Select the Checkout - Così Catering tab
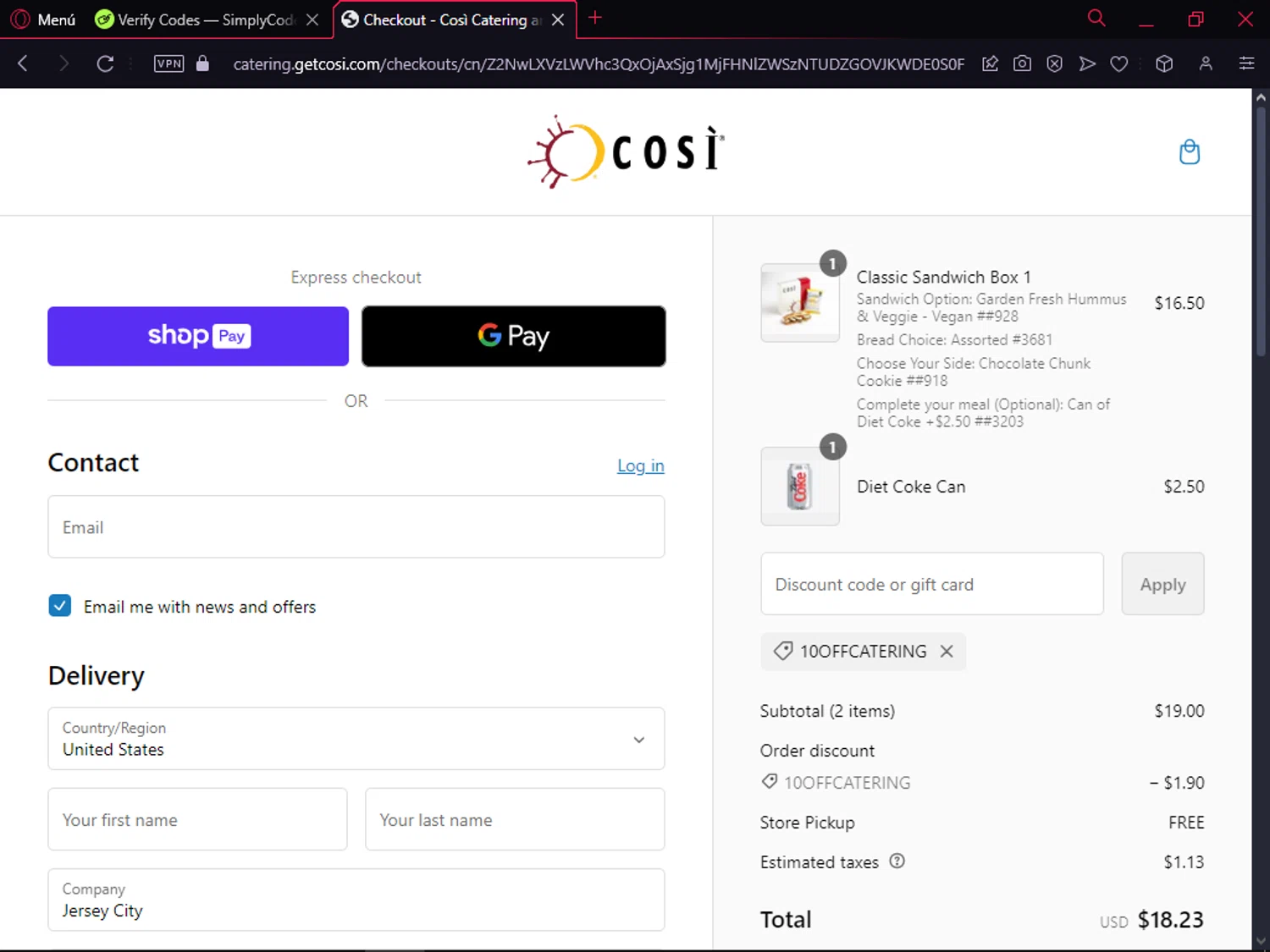The height and width of the screenshot is (952, 1270). pyautogui.click(x=443, y=19)
